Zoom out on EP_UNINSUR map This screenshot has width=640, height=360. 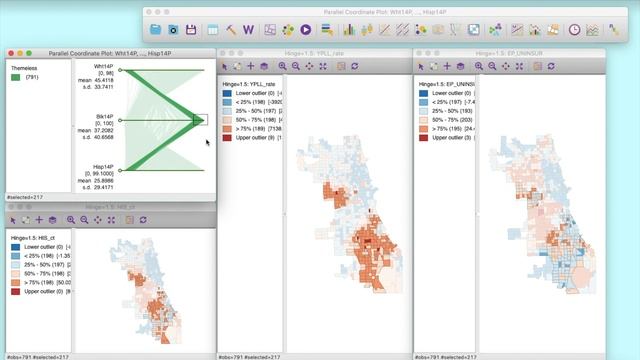492,66
